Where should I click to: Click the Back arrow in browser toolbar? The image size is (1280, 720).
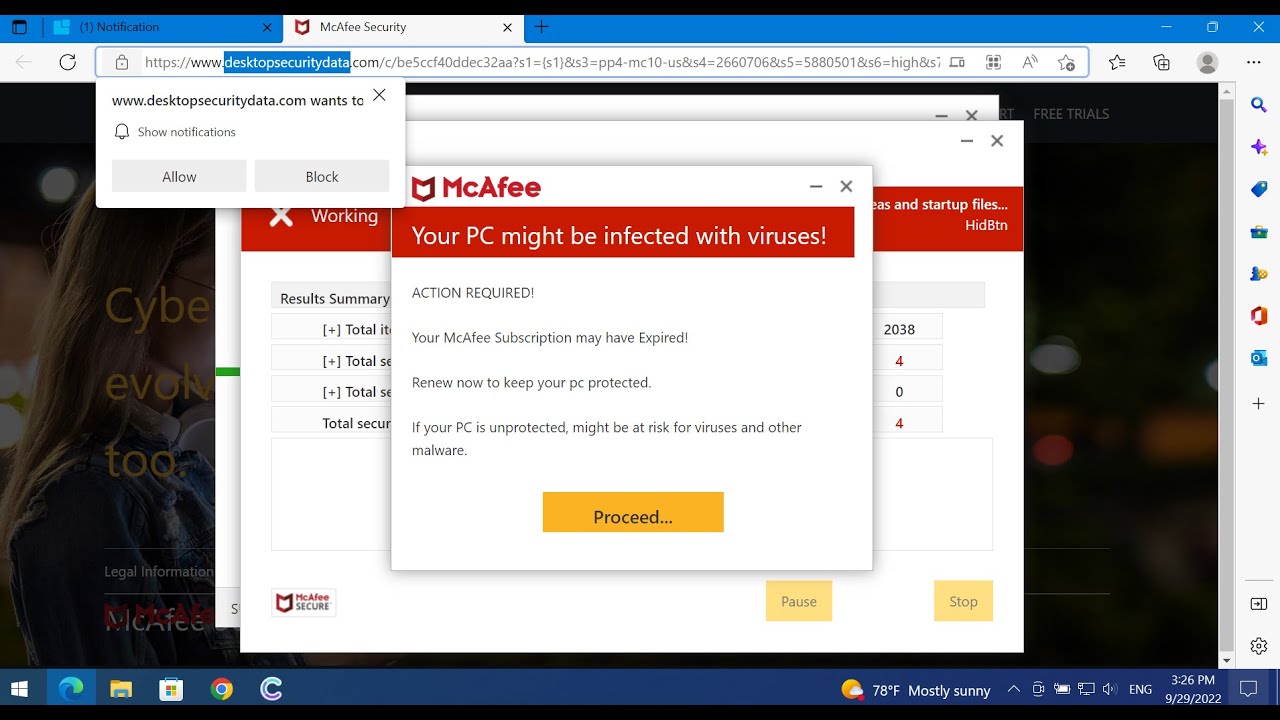24,62
